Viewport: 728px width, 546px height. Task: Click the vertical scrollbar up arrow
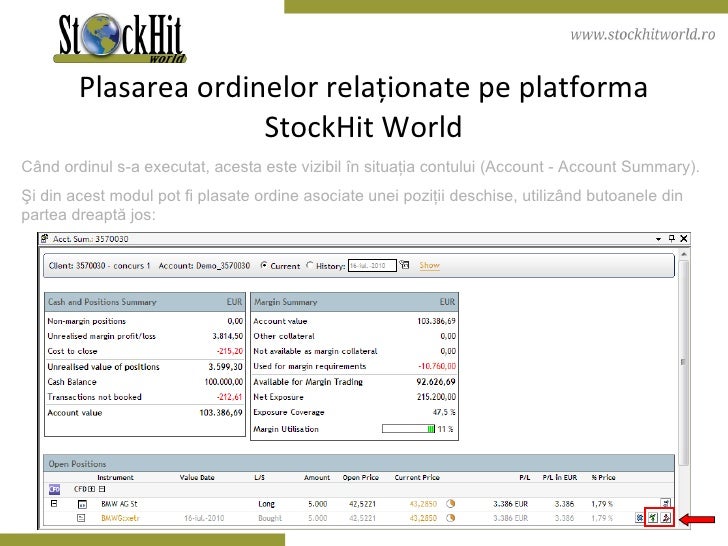point(683,255)
